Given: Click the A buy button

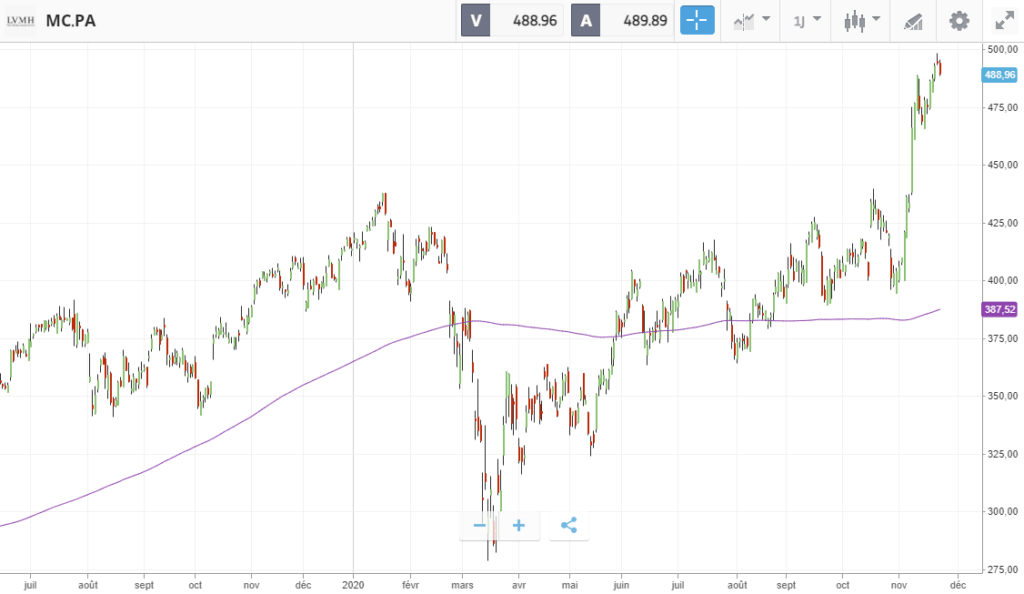Looking at the screenshot, I should 586,20.
